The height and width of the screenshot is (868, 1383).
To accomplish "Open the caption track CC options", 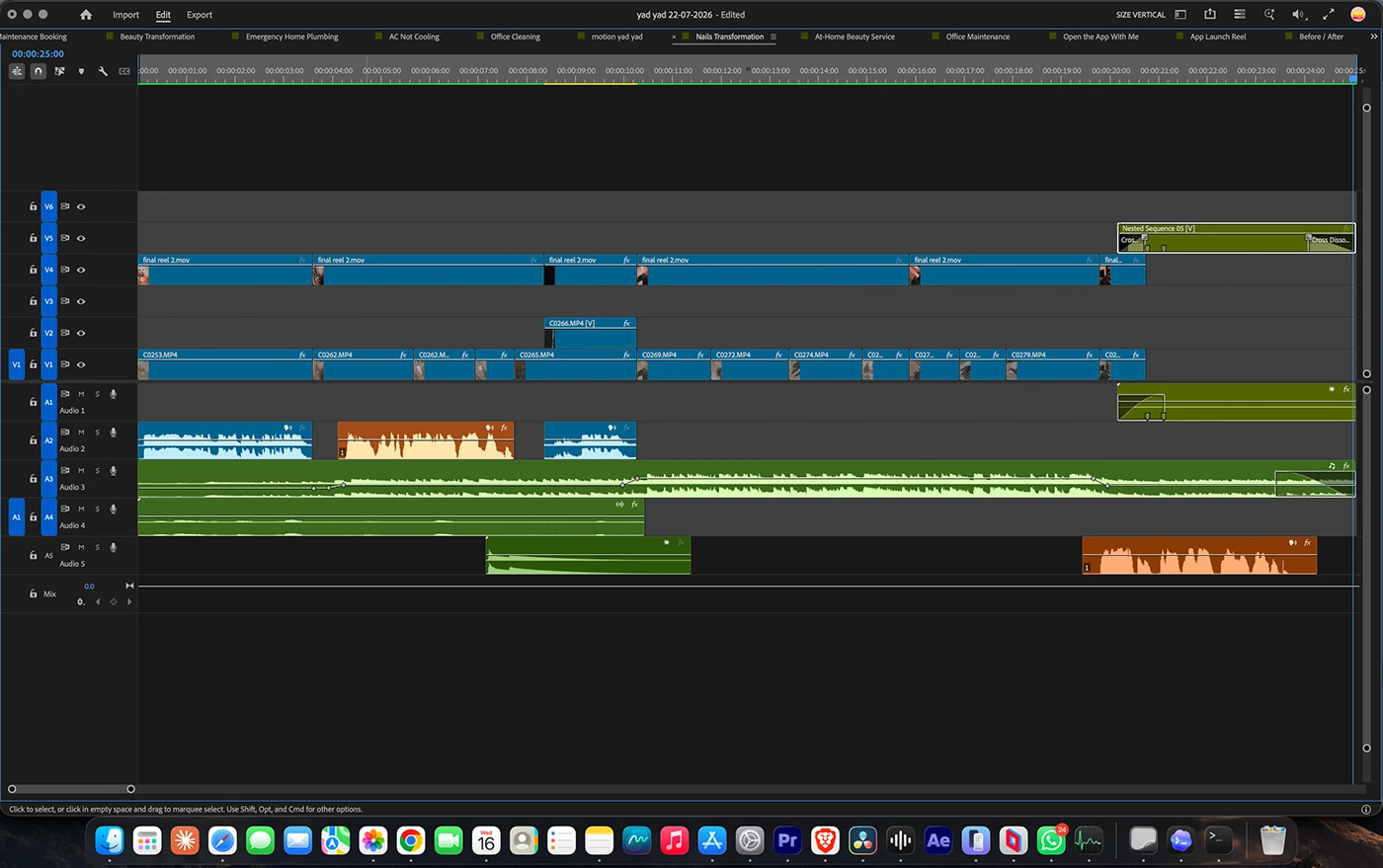I will [124, 71].
